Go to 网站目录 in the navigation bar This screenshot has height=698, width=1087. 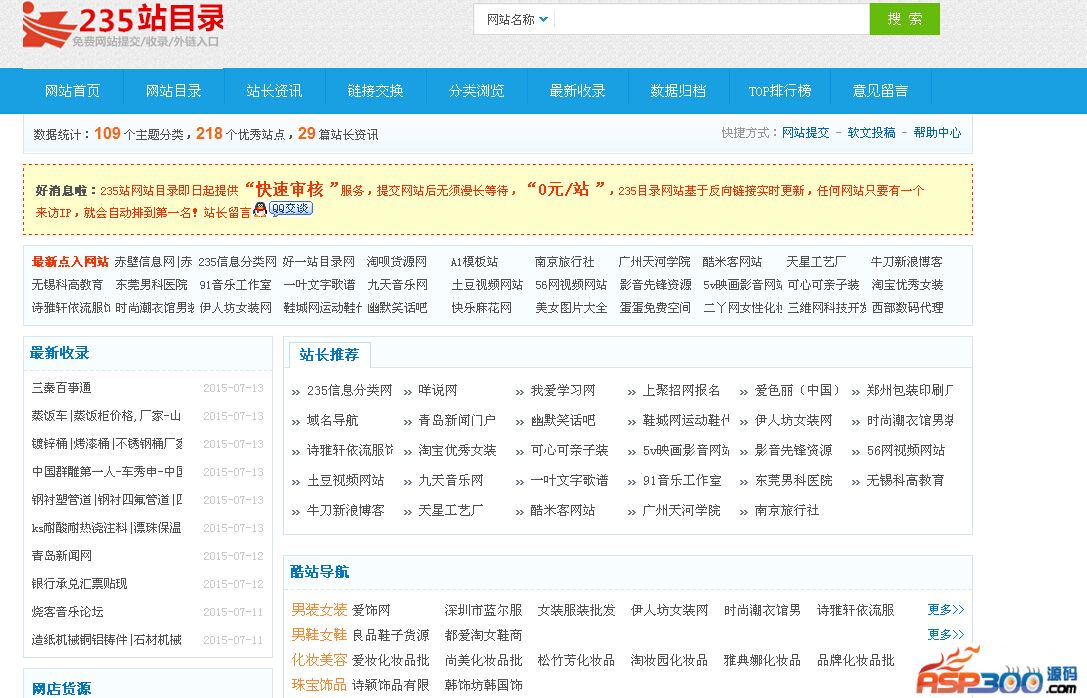point(174,91)
